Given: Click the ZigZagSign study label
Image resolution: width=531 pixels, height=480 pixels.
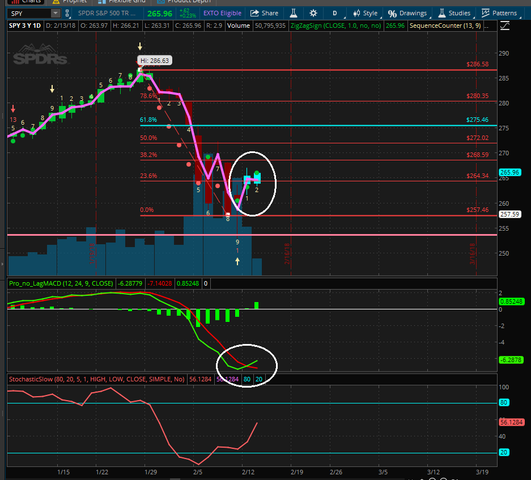Looking at the screenshot, I should click(336, 26).
